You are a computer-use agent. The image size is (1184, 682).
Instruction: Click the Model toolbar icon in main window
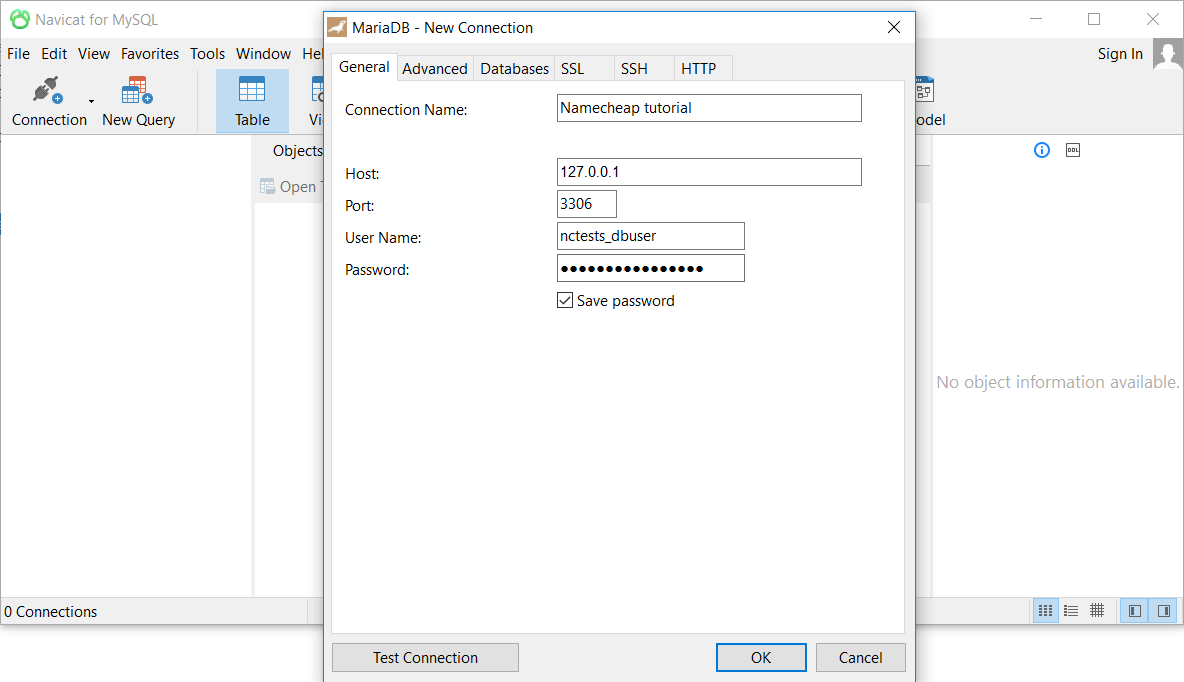(925, 91)
